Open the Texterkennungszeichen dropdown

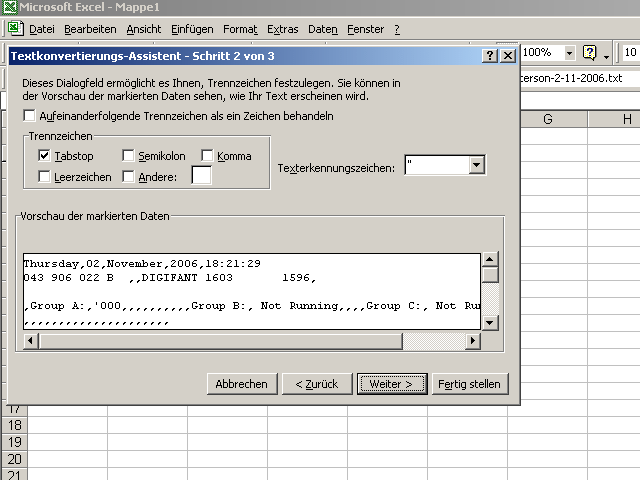click(x=476, y=166)
